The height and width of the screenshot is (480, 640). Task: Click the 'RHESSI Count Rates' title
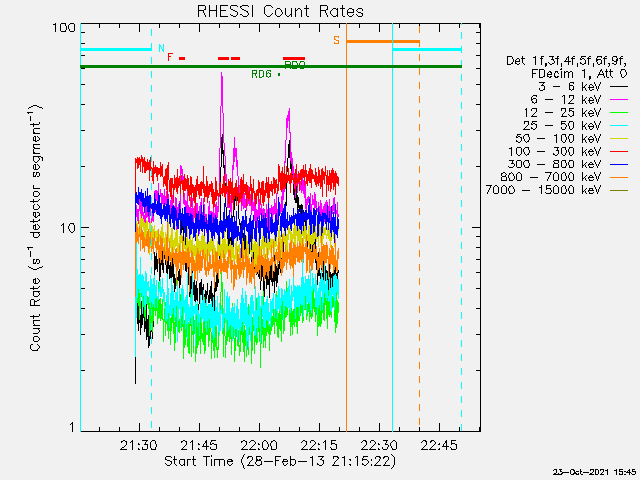[280, 11]
